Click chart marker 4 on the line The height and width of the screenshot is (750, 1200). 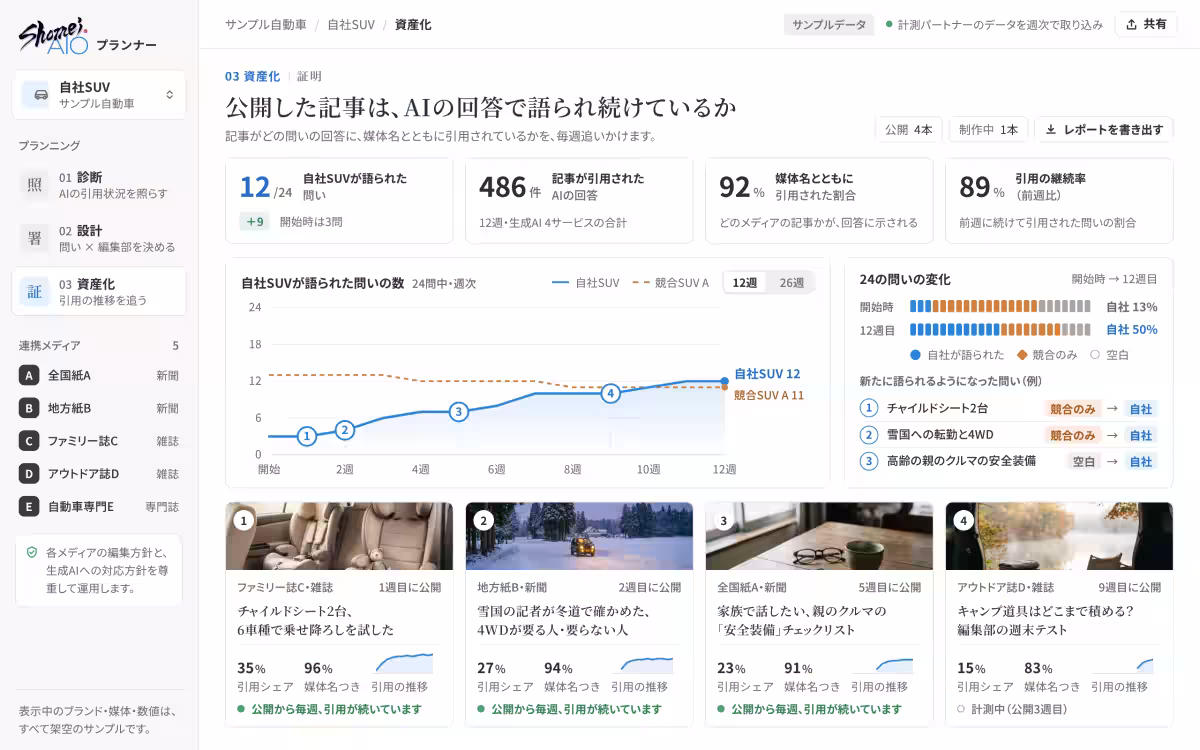611,393
